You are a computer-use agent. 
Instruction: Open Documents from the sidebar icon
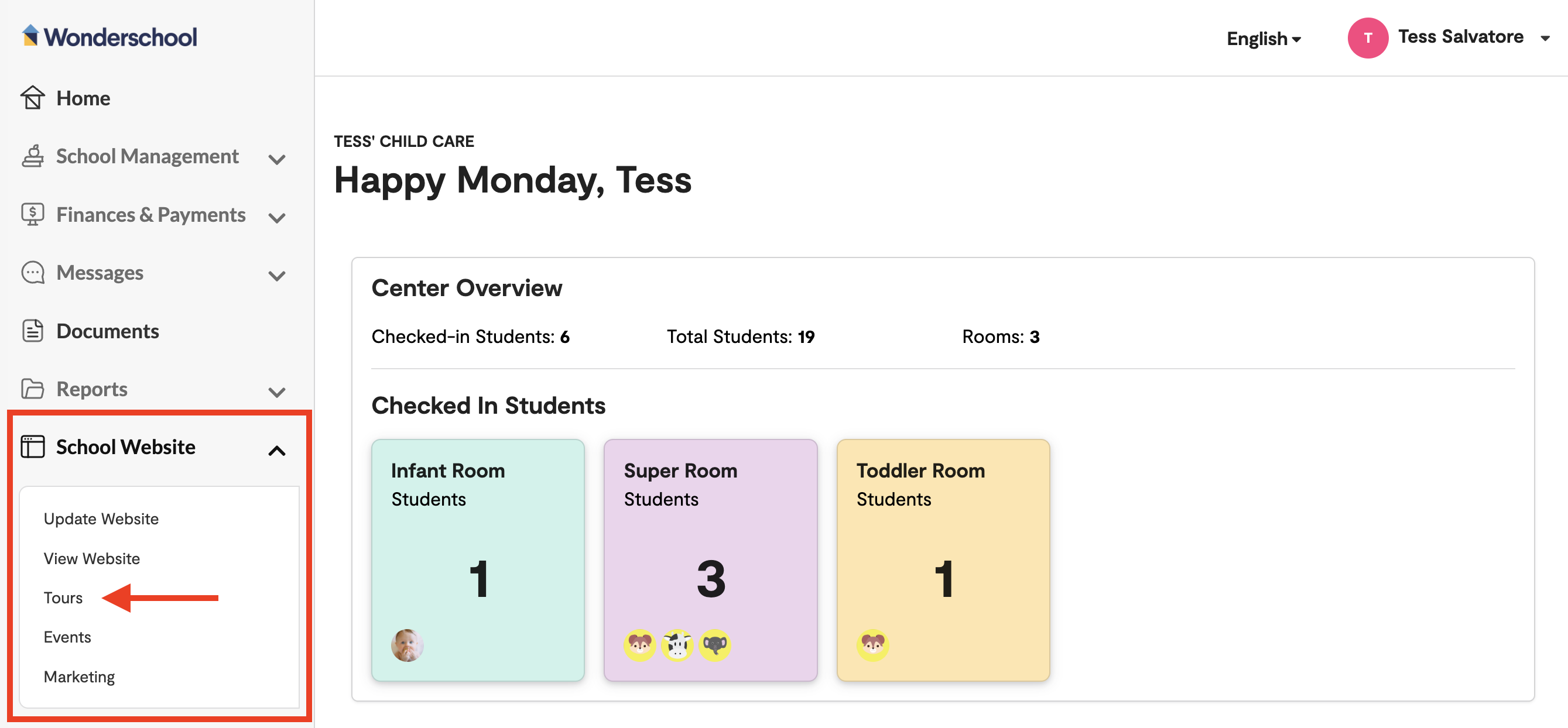[32, 331]
